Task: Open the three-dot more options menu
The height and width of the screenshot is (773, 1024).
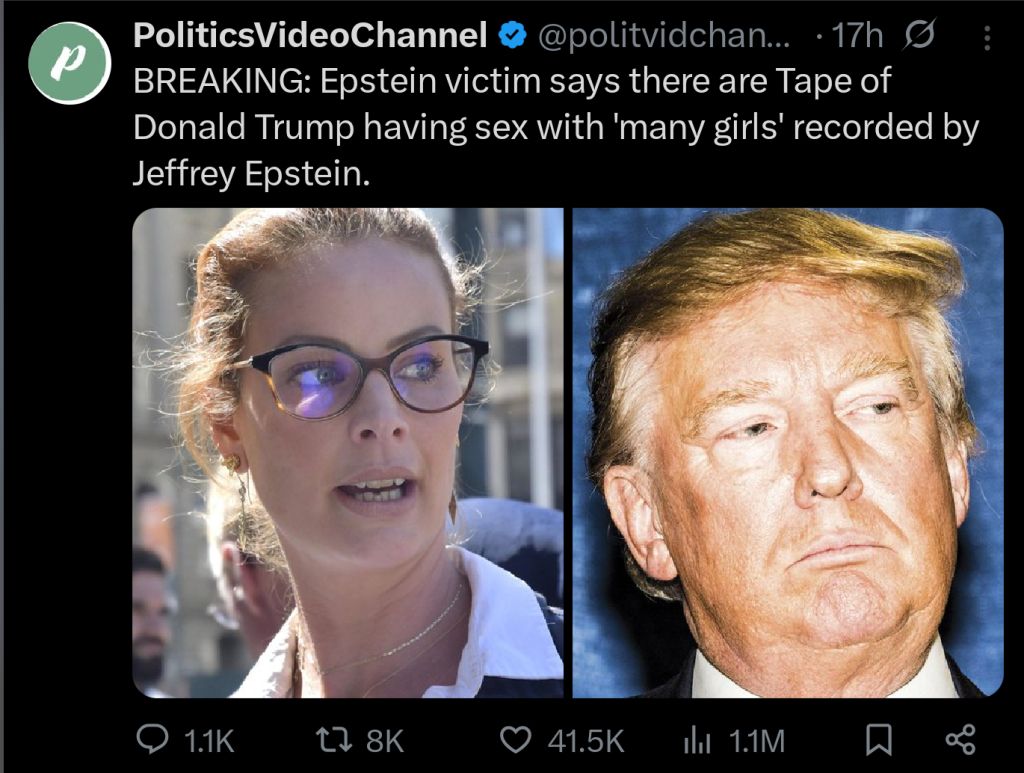Action: [x=987, y=37]
